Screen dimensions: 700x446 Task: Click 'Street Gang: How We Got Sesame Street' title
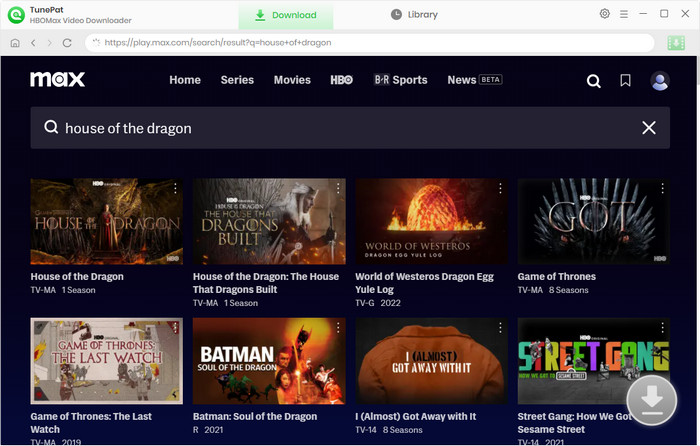coord(575,423)
